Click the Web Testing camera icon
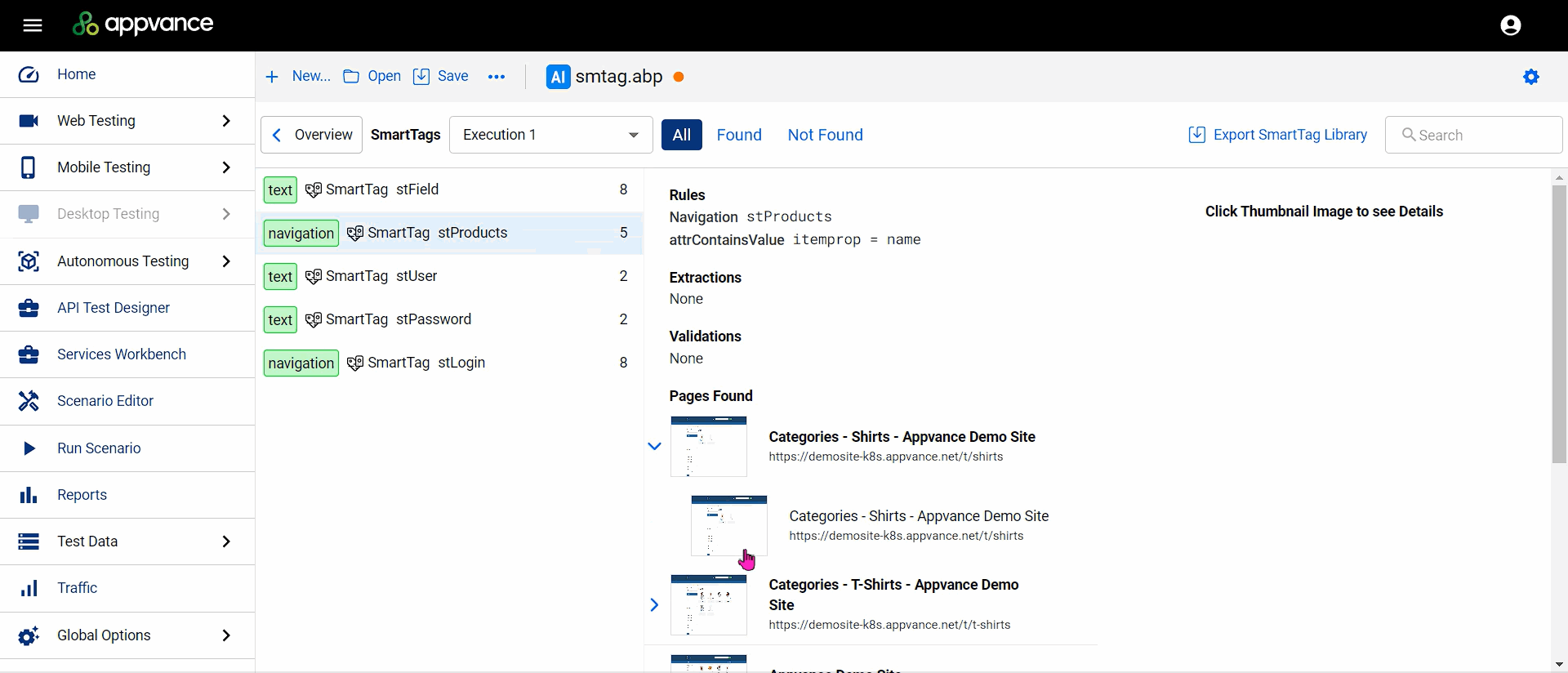 pos(29,121)
